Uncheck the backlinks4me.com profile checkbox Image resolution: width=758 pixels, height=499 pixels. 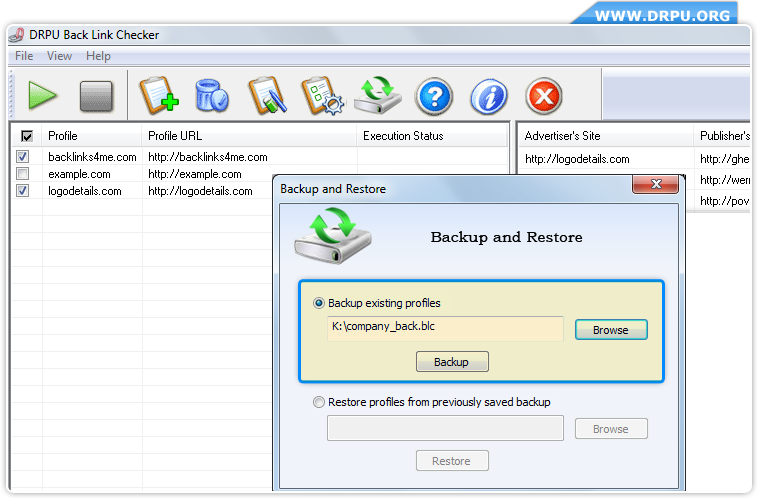[23, 157]
